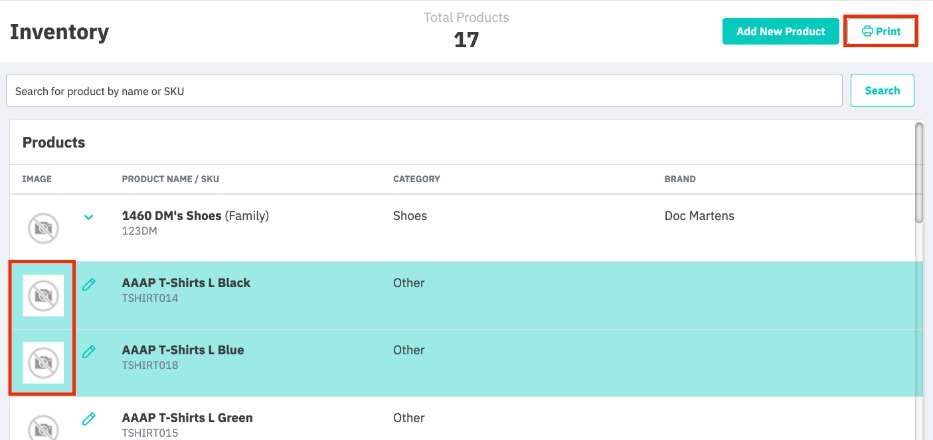Select the AAAP T-Shirts L Black product name
This screenshot has width=933, height=440.
(186, 283)
